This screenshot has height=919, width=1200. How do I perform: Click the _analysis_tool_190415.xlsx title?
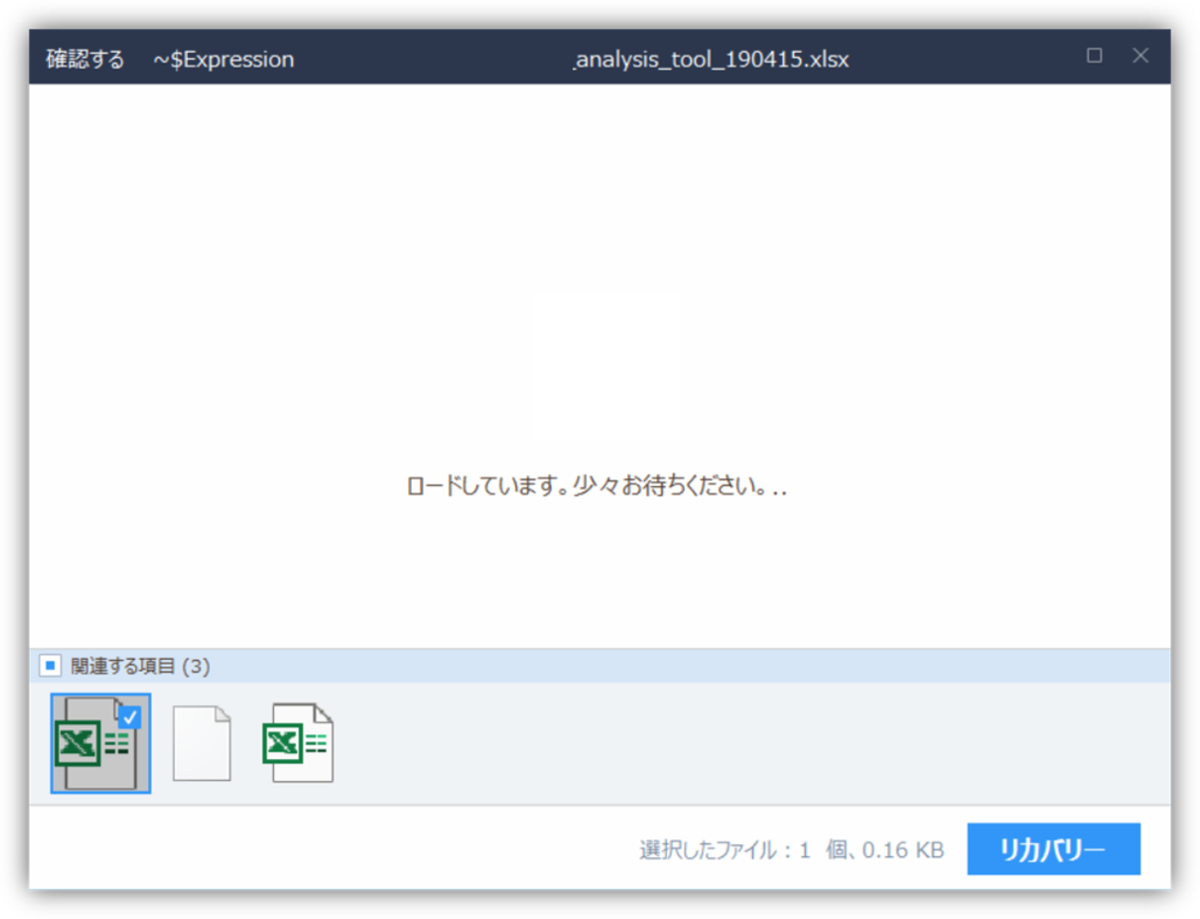pyautogui.click(x=710, y=59)
